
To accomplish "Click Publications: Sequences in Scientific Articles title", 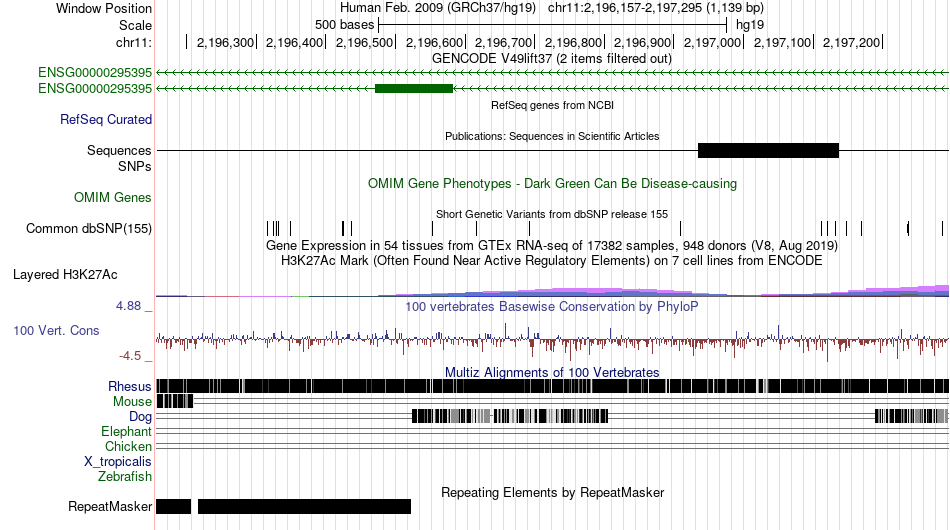I will [x=552, y=136].
